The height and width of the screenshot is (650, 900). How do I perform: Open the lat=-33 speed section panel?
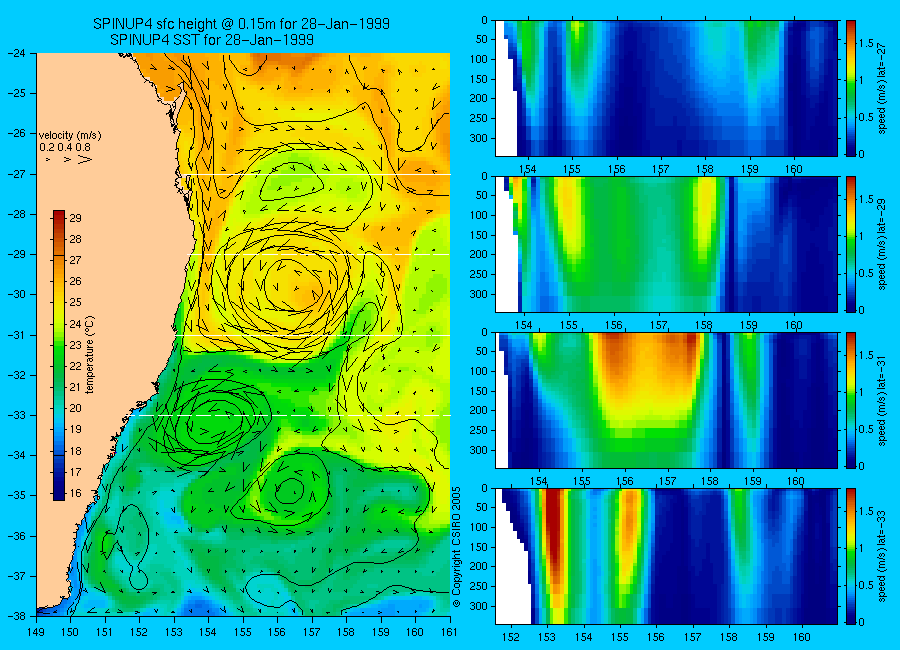pyautogui.click(x=666, y=556)
